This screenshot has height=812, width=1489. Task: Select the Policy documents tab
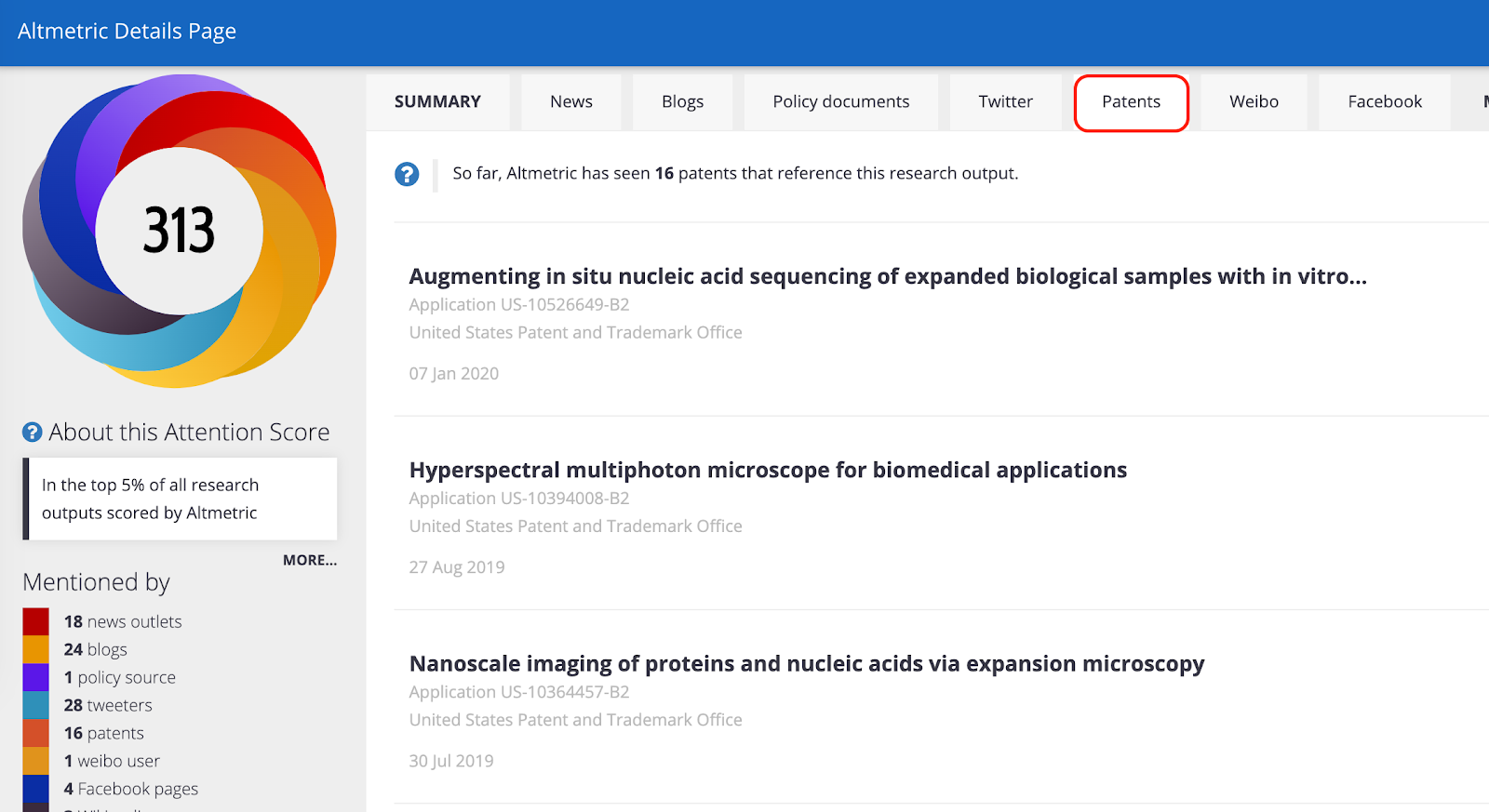(x=840, y=102)
